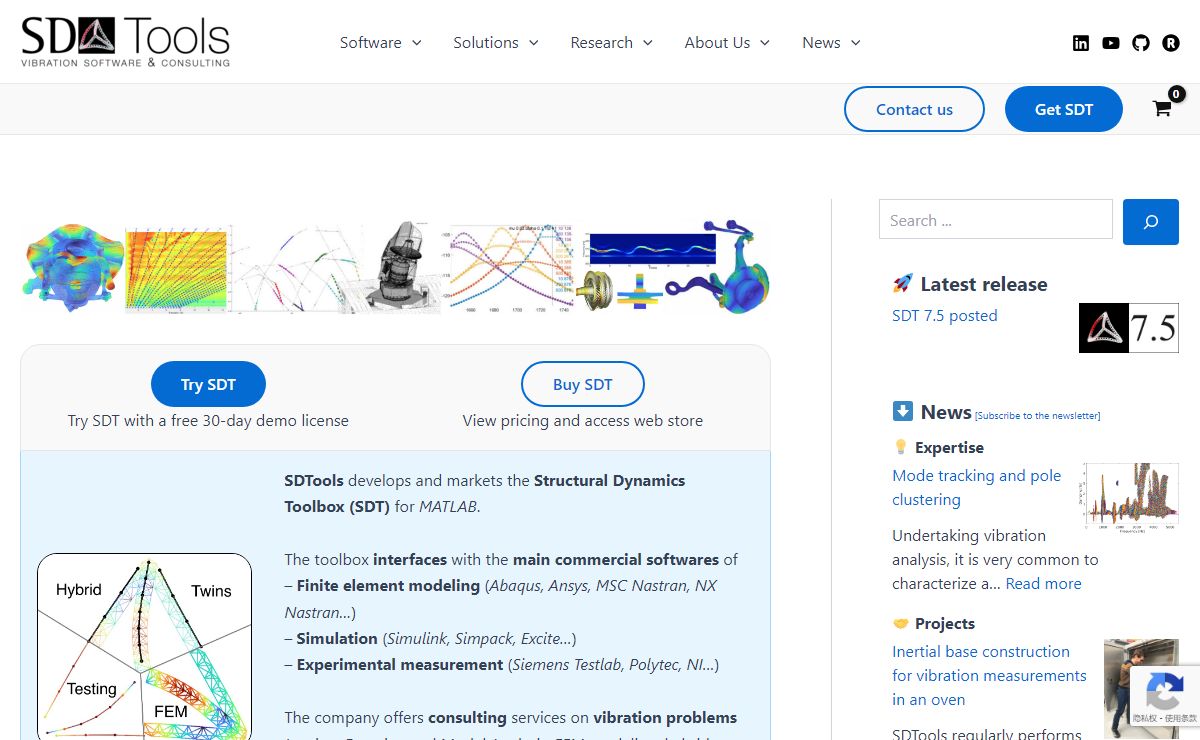Click the 'Projects' label in sidebar
This screenshot has width=1200, height=740.
(x=945, y=624)
